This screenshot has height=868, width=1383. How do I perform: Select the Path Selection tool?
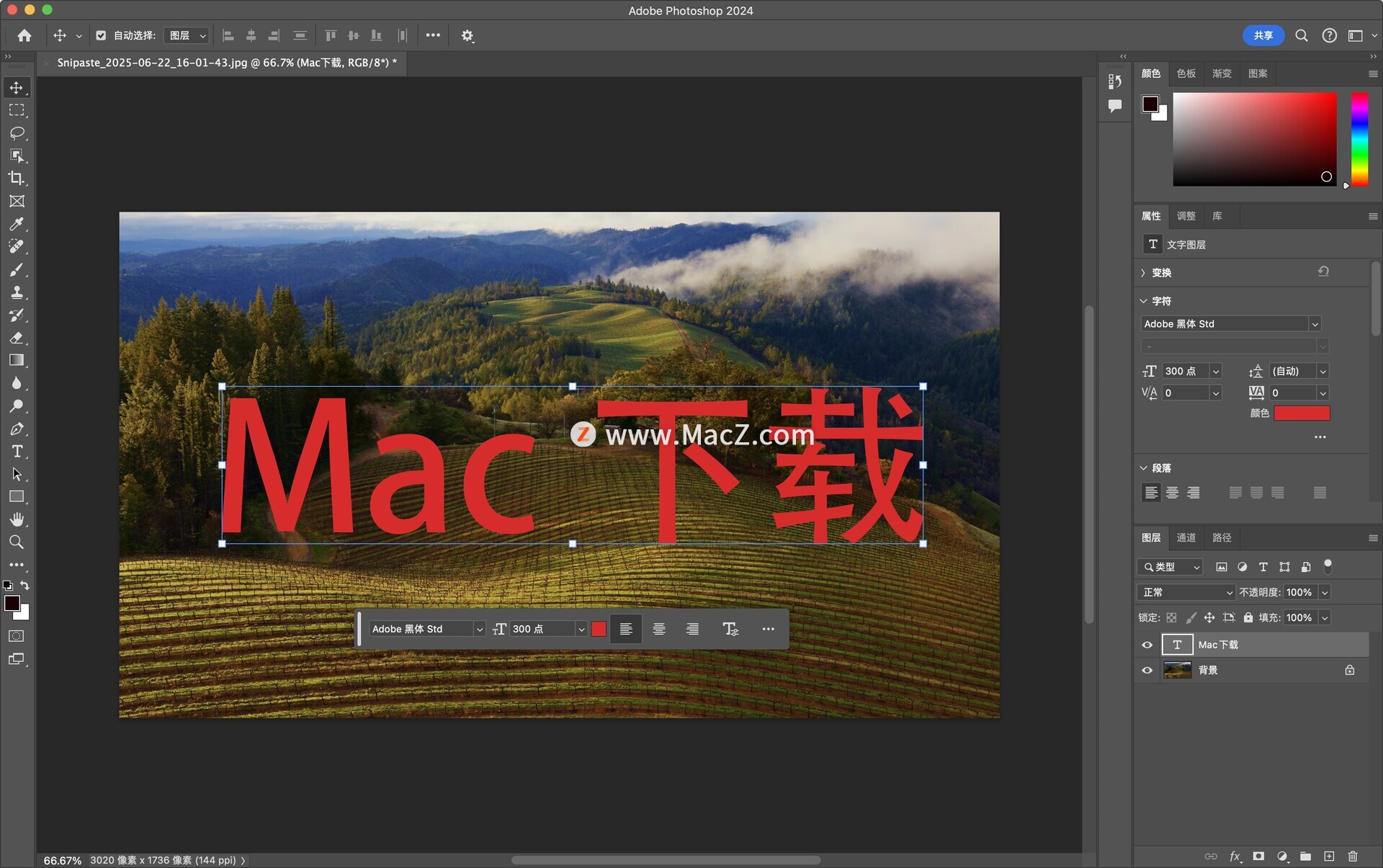[17, 474]
